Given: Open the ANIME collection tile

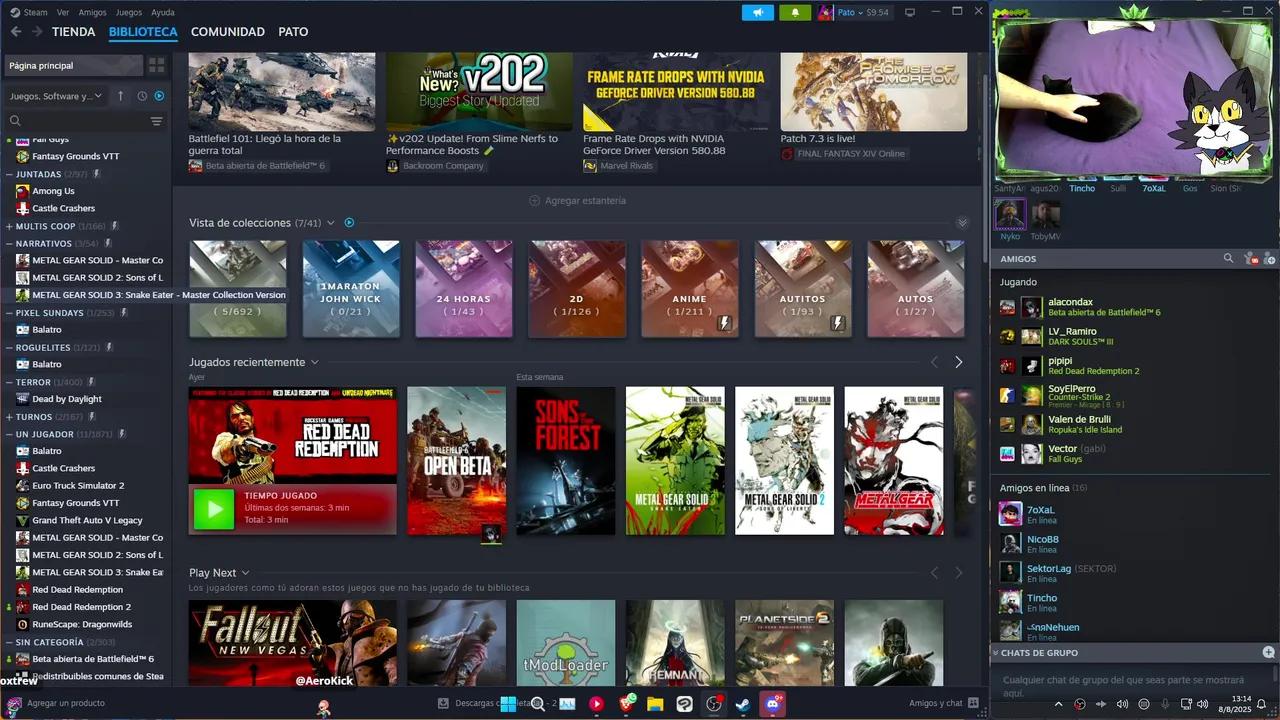Looking at the screenshot, I should coord(690,288).
